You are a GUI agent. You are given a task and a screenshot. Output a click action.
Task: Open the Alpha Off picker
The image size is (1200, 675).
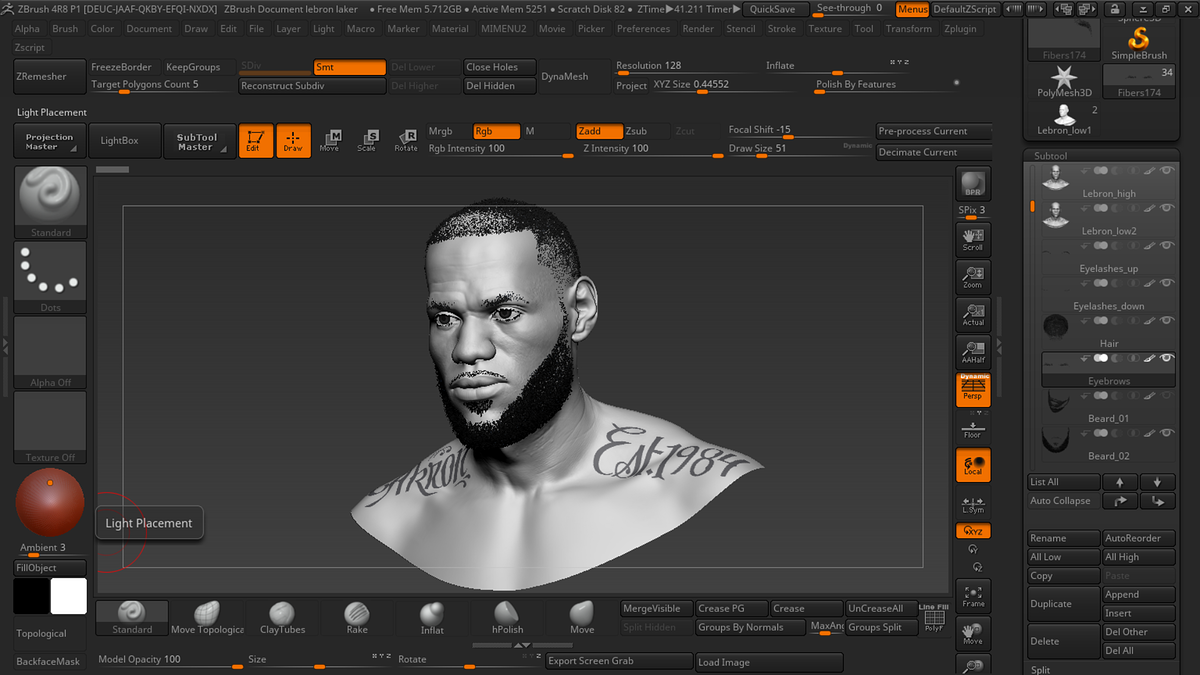pyautogui.click(x=50, y=352)
